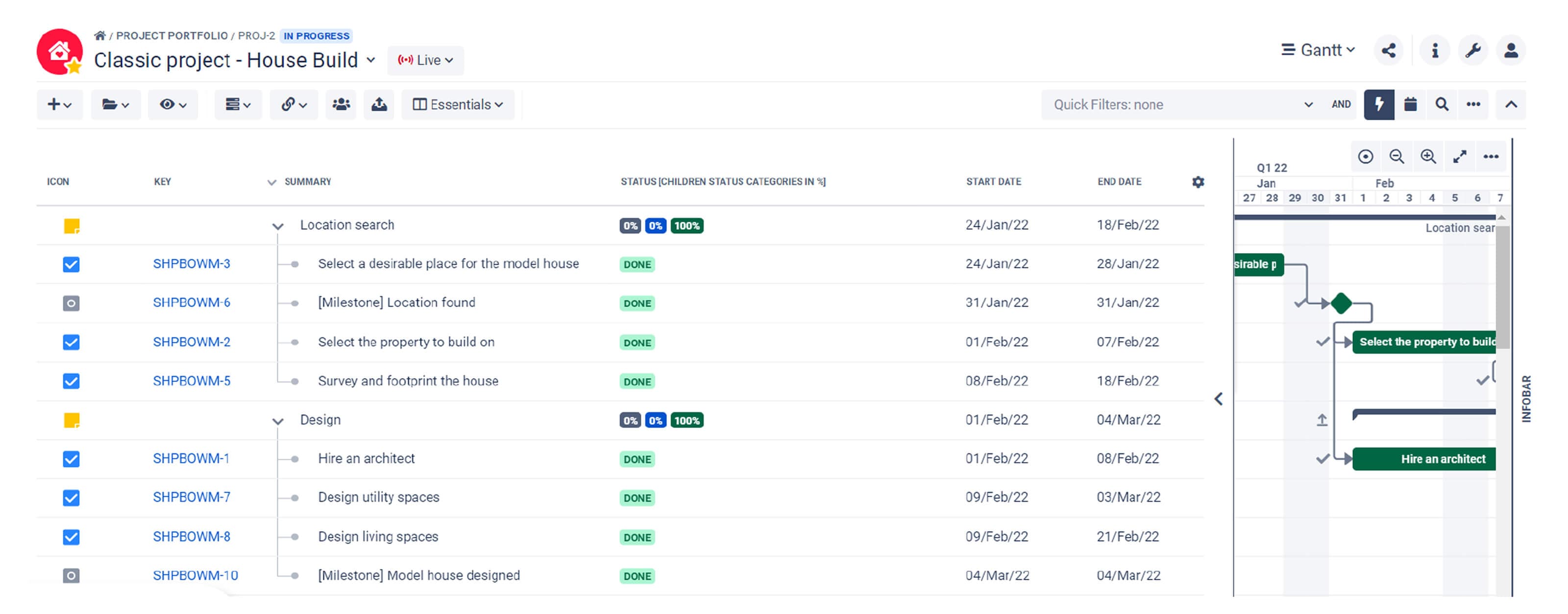Open the plus add menu
This screenshot has height=614, width=1568.
coord(60,105)
